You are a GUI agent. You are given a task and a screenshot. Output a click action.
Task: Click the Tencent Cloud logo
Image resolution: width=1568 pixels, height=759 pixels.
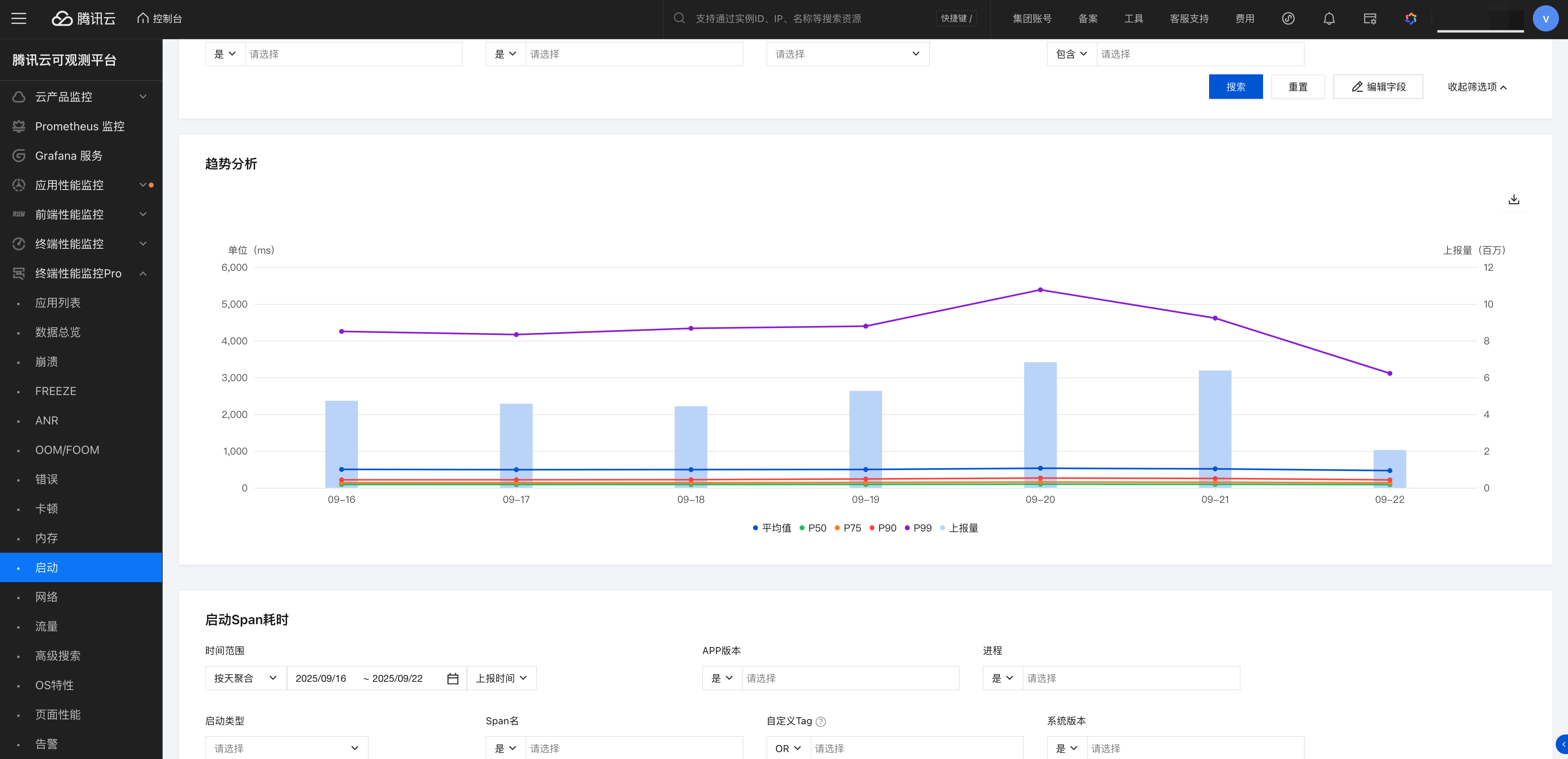(x=83, y=18)
